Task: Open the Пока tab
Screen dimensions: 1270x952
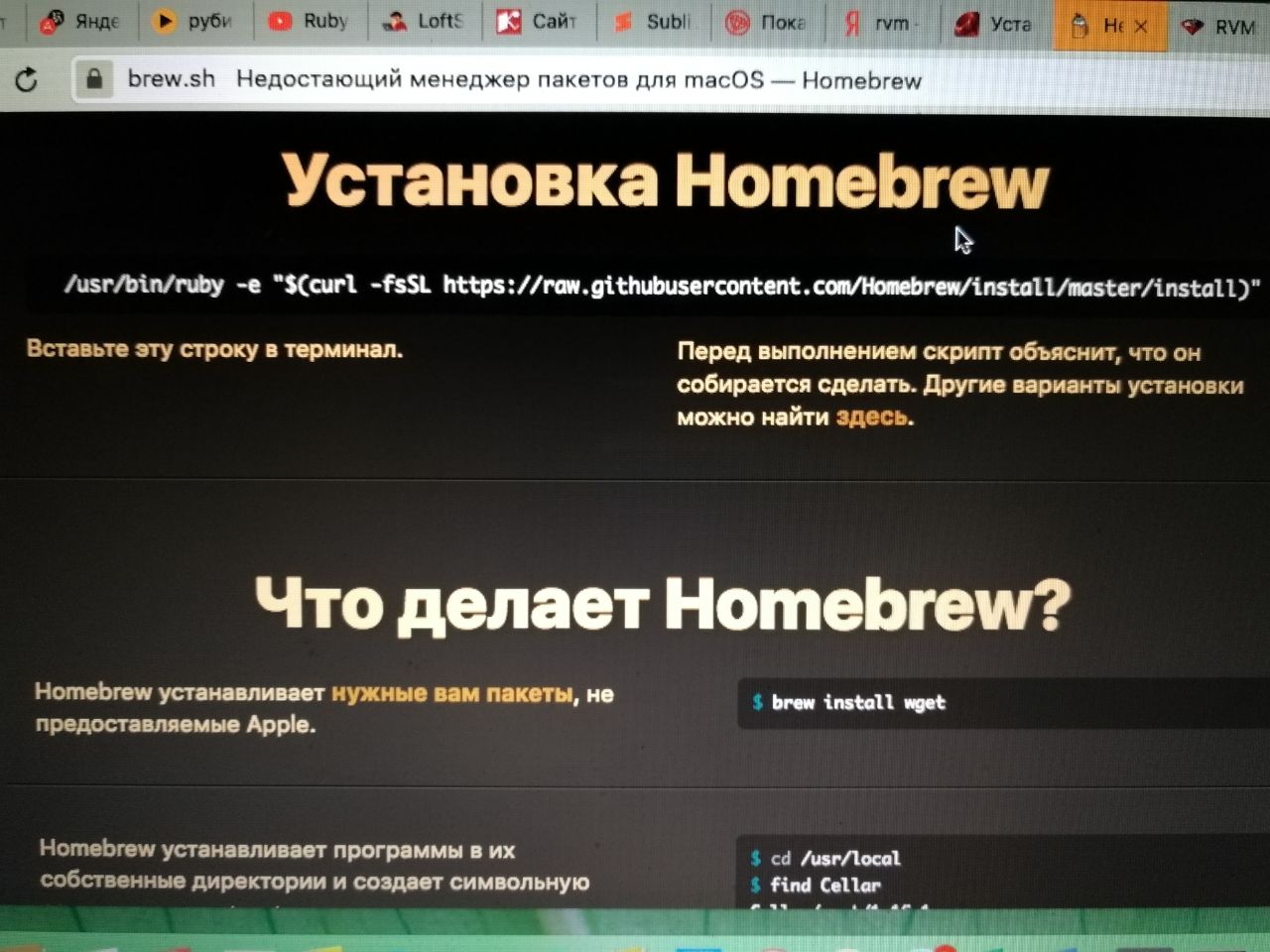Action: (x=767, y=23)
